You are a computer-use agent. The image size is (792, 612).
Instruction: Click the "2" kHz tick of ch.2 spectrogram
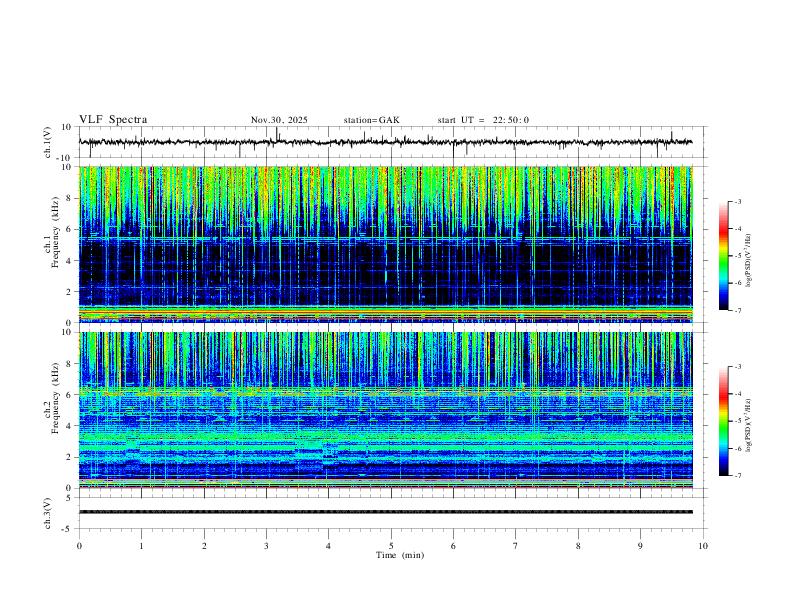[70, 457]
